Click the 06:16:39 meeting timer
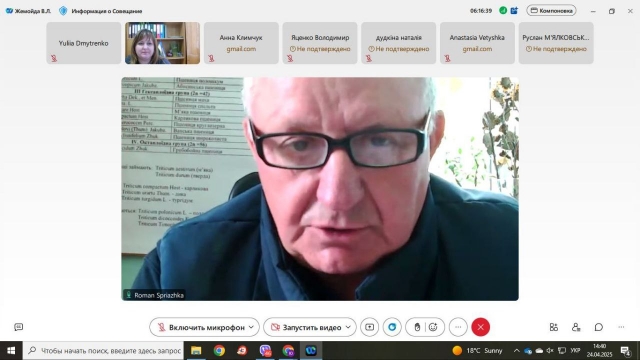 [x=481, y=11]
